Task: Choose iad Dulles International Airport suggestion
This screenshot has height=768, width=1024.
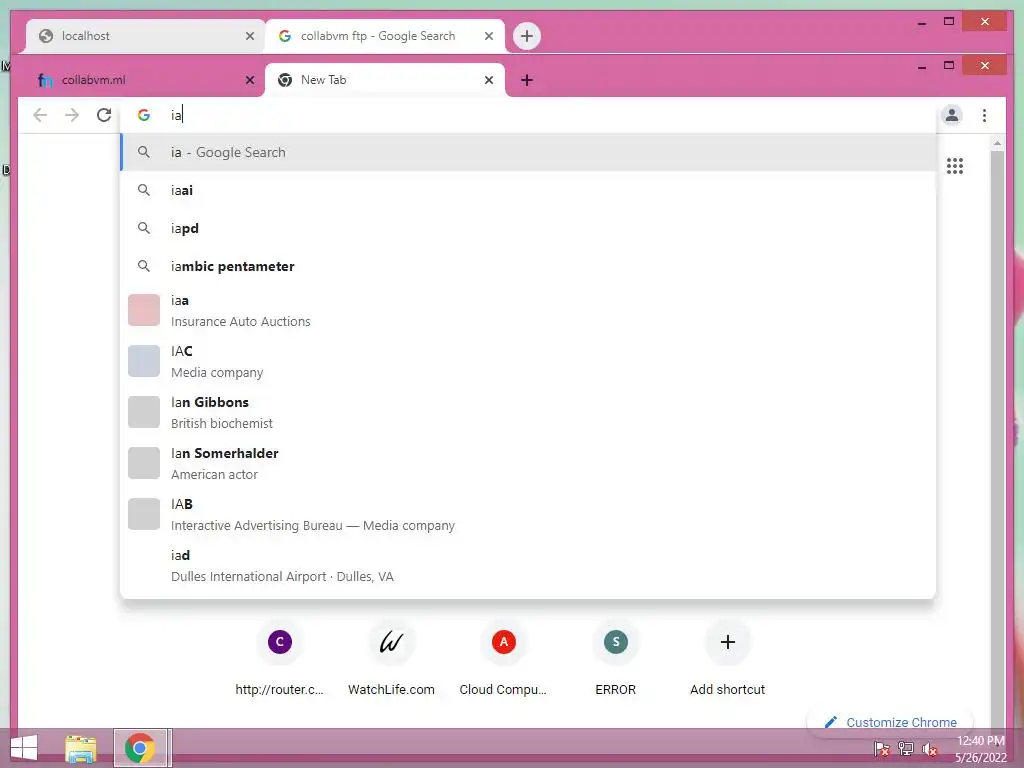Action: (528, 566)
